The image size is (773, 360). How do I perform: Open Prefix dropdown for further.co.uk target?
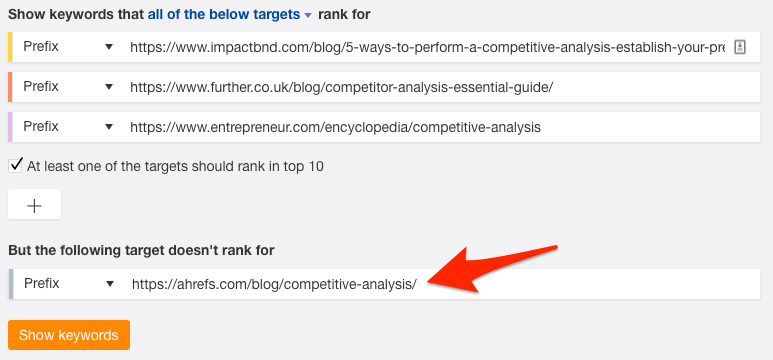(68, 87)
